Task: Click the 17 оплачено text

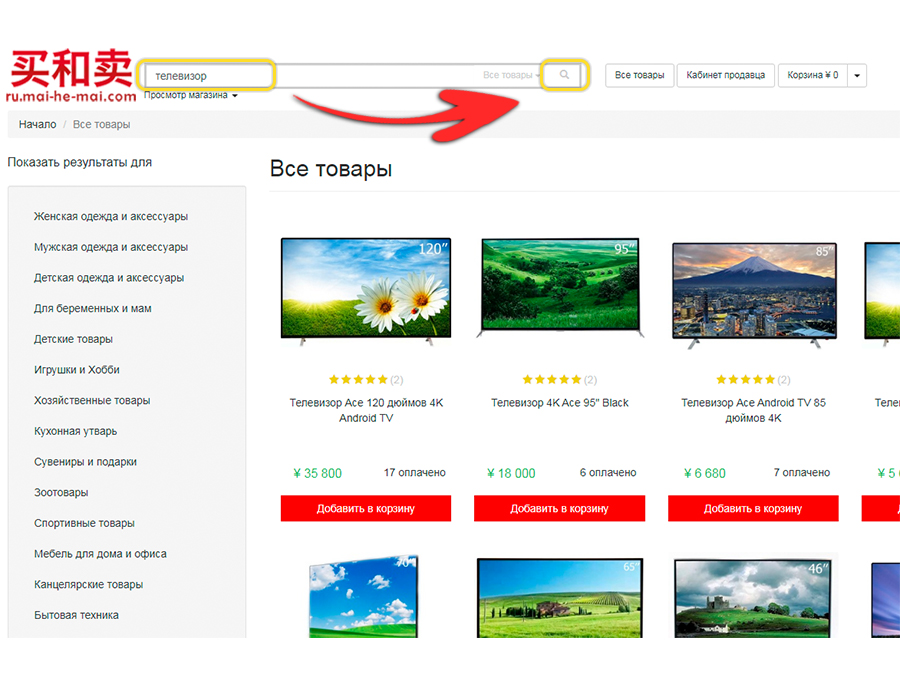Action: (x=414, y=473)
